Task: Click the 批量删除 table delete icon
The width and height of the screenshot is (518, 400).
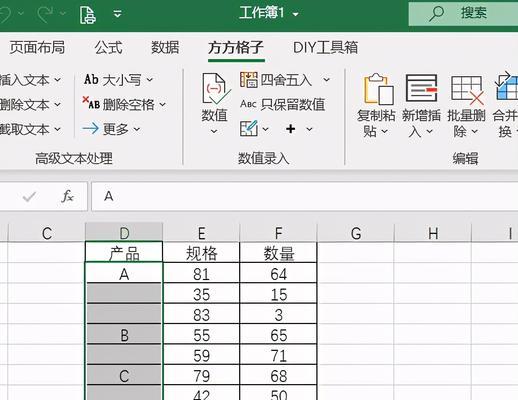Action: click(467, 89)
